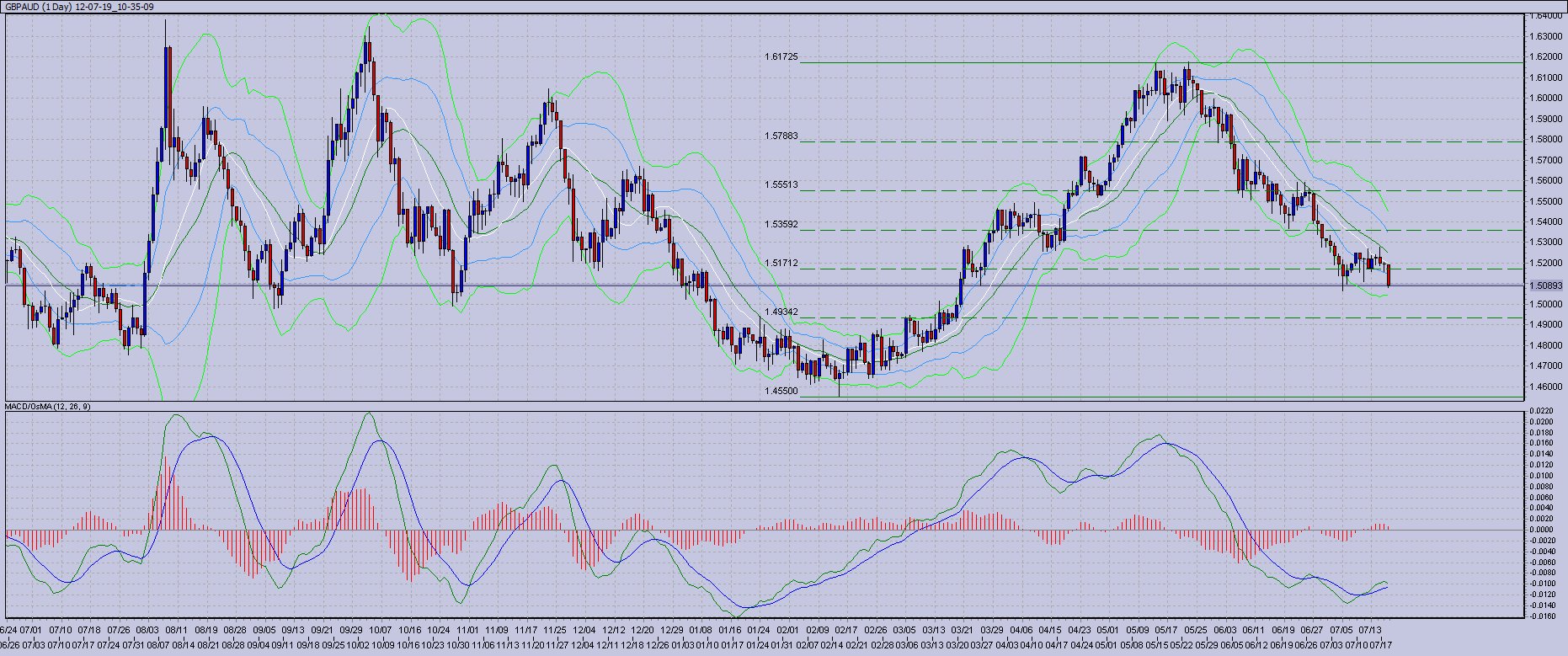Click the 08/03 date on top time axis row
1568x656 pixels.
pos(147,630)
